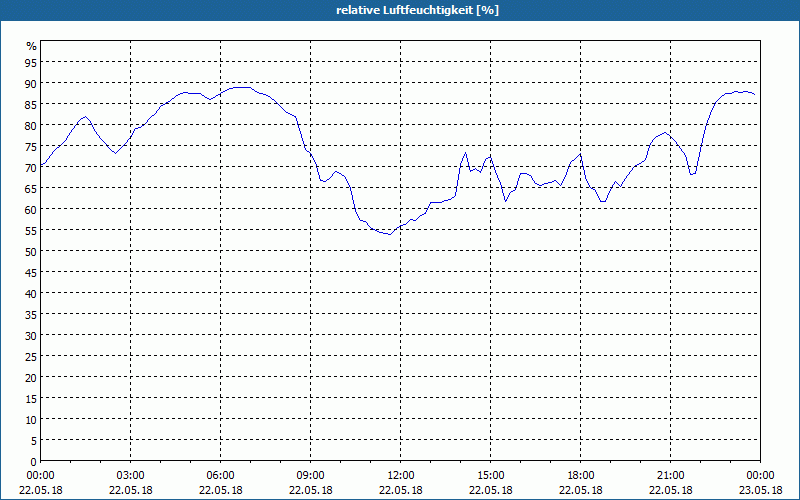Click the '%' unit label on the y-axis
Viewport: 800px width, 500px height.
32,46
